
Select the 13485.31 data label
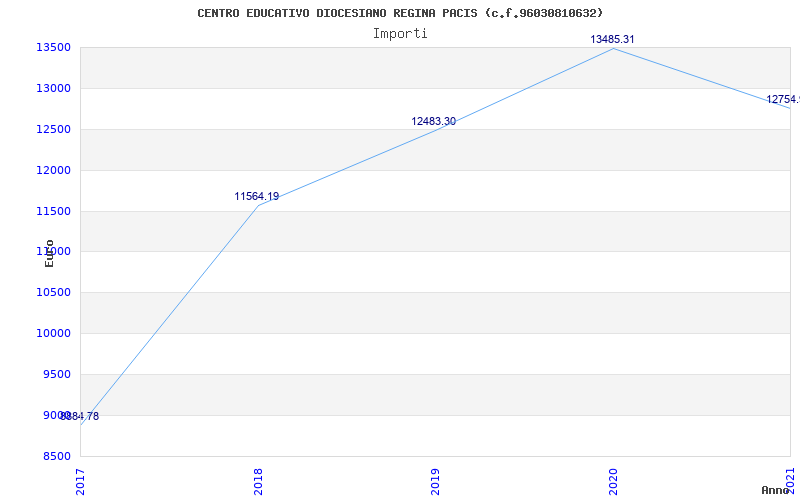612,39
